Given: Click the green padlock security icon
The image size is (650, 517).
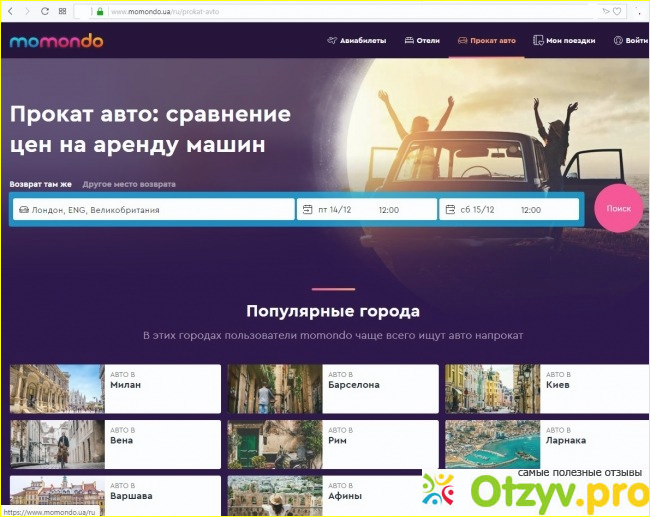Looking at the screenshot, I should pos(100,11).
